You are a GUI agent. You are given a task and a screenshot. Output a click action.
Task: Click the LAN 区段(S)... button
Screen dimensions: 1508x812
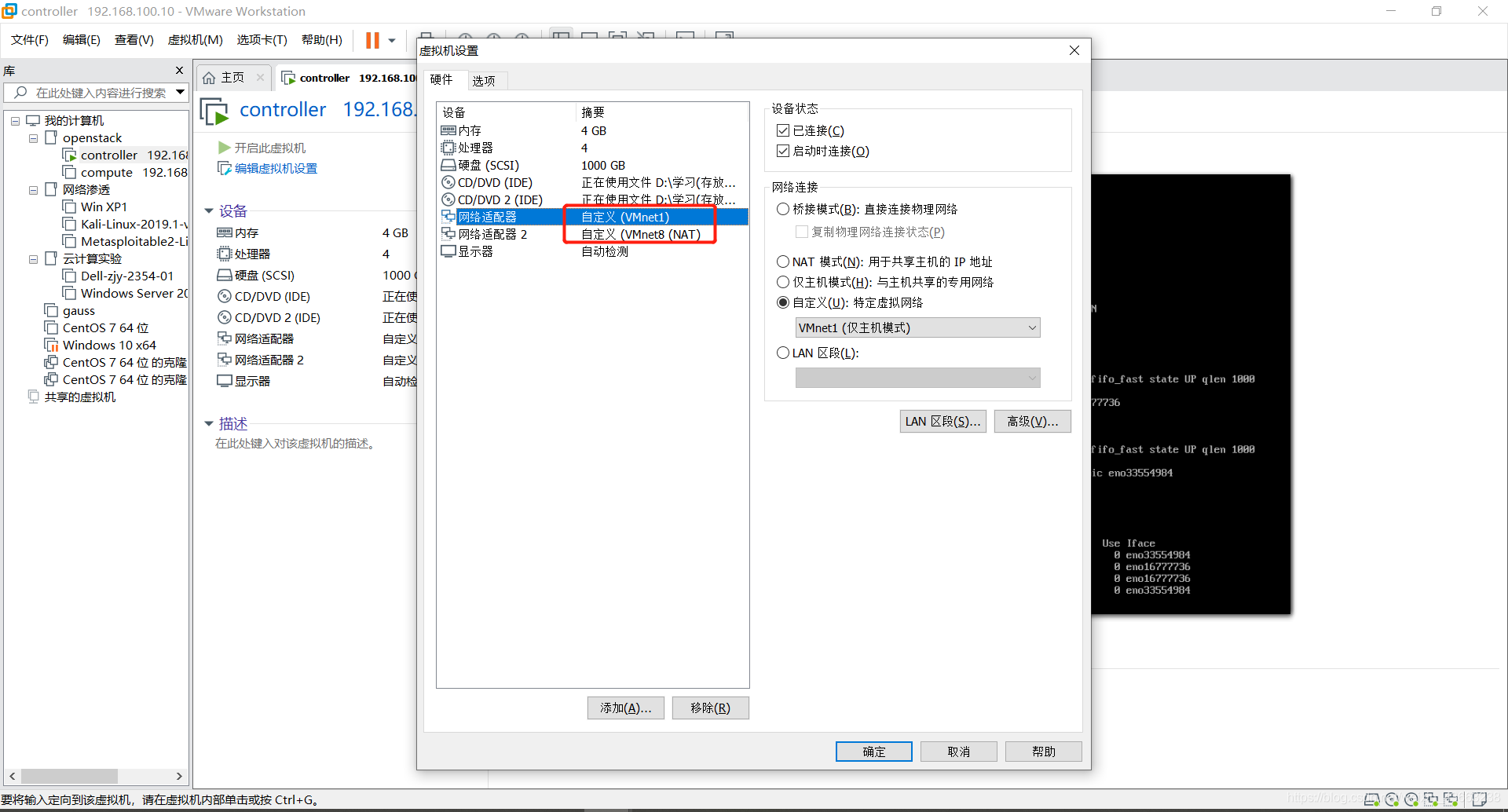[x=942, y=421]
